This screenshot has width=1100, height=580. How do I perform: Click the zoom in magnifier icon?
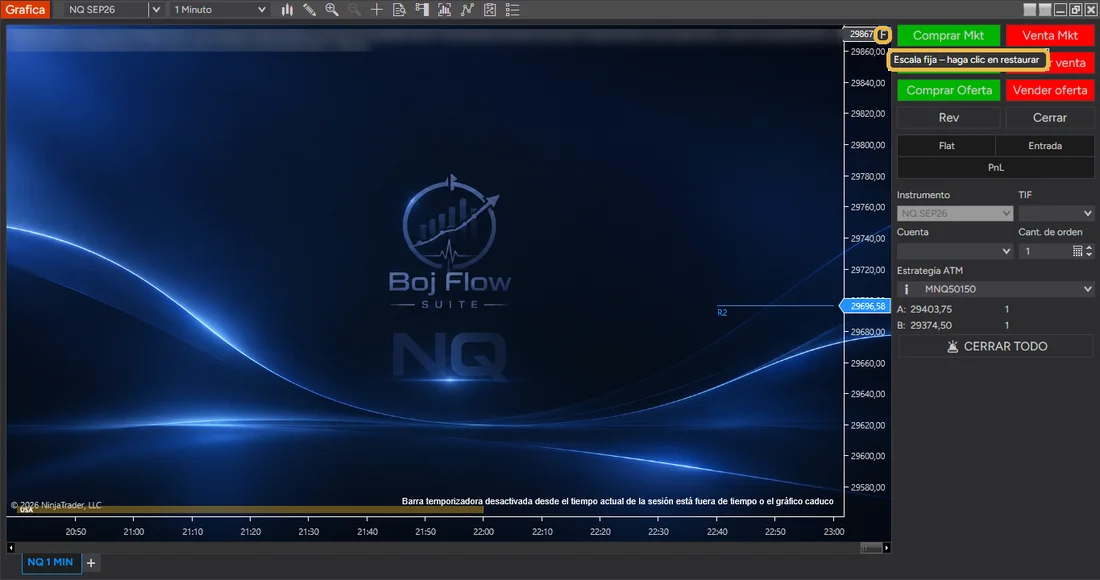tap(332, 10)
